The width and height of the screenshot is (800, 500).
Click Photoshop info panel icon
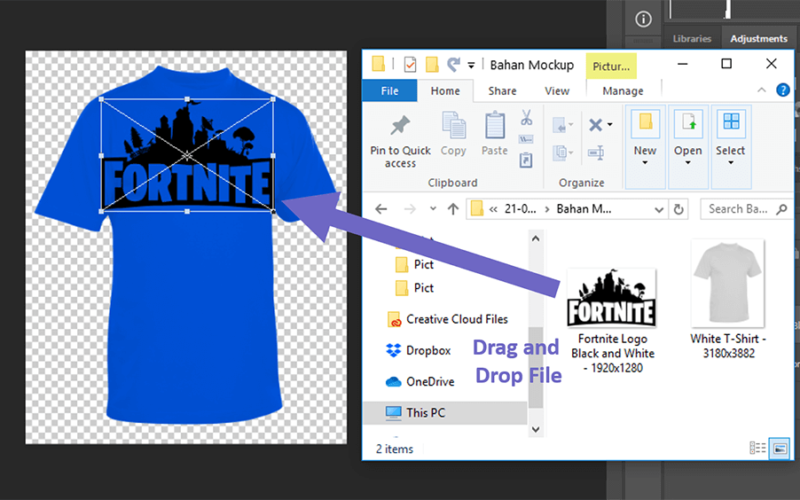[x=643, y=19]
